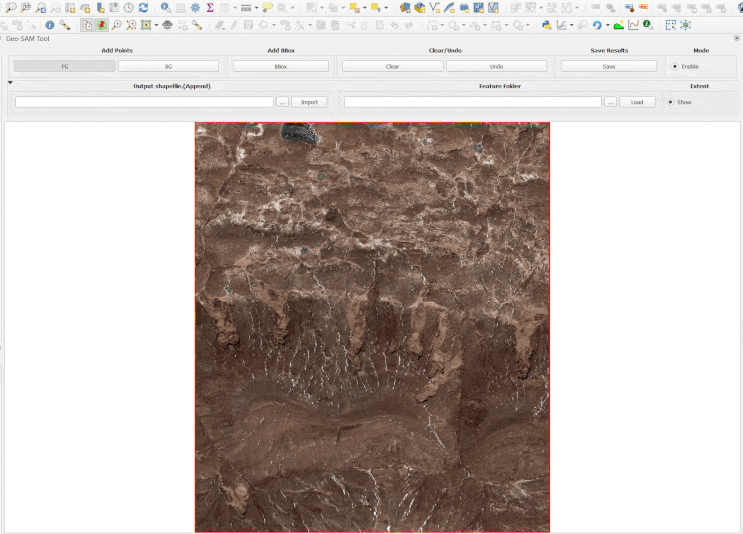
Task: Click the Load feature folder button
Action: click(637, 102)
